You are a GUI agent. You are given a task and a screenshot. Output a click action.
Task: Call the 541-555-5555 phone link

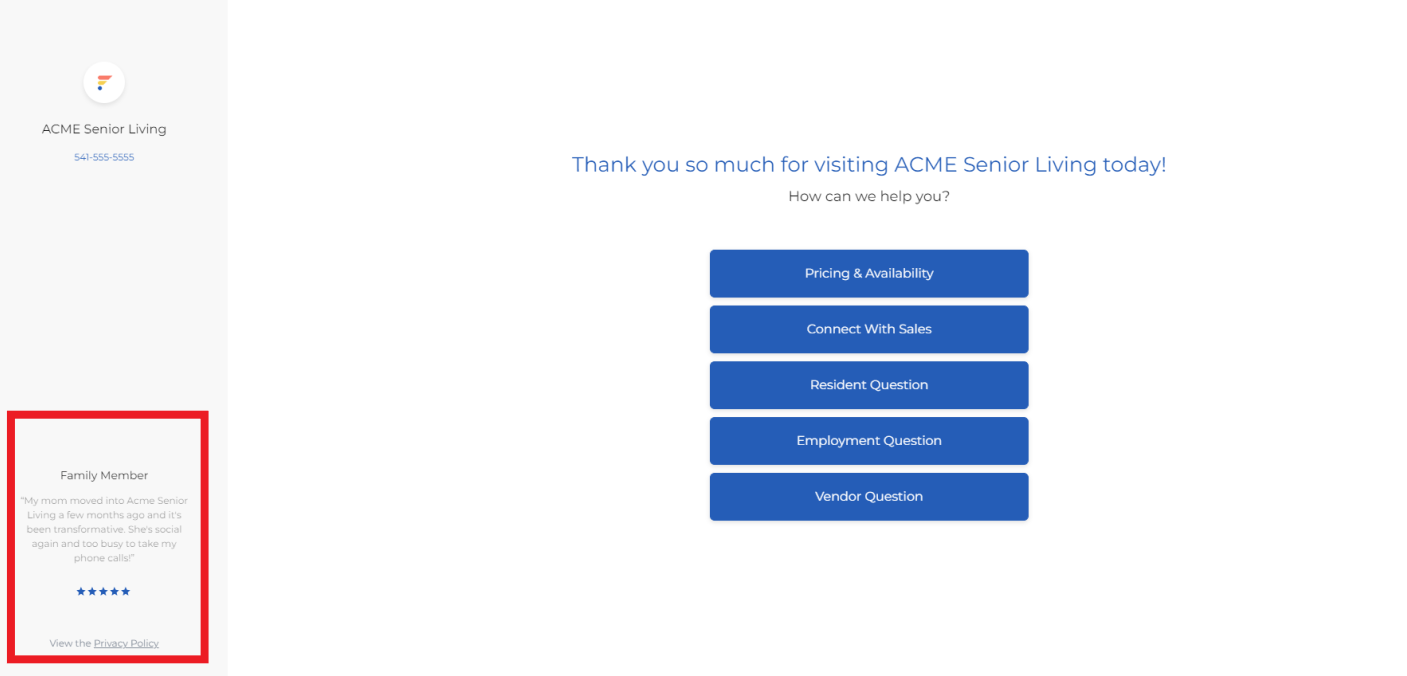(104, 157)
